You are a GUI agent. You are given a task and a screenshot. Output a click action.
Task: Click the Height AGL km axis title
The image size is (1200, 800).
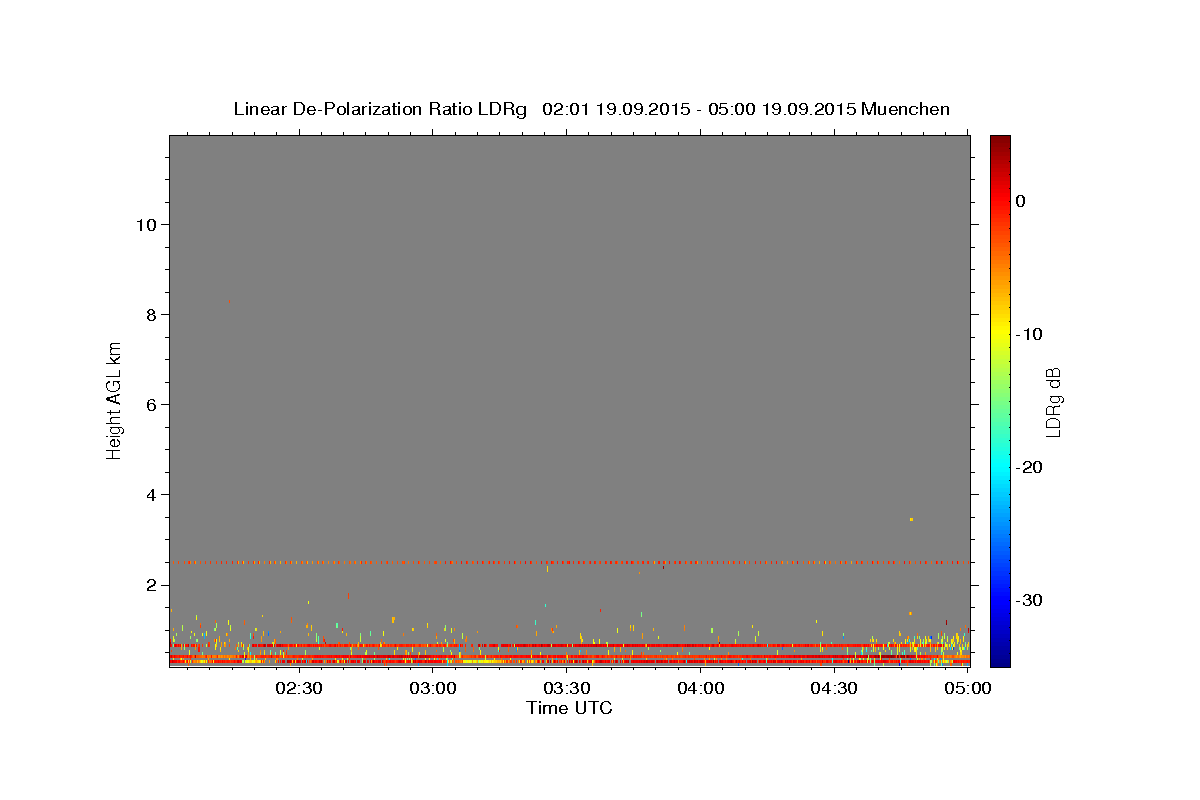tap(114, 399)
